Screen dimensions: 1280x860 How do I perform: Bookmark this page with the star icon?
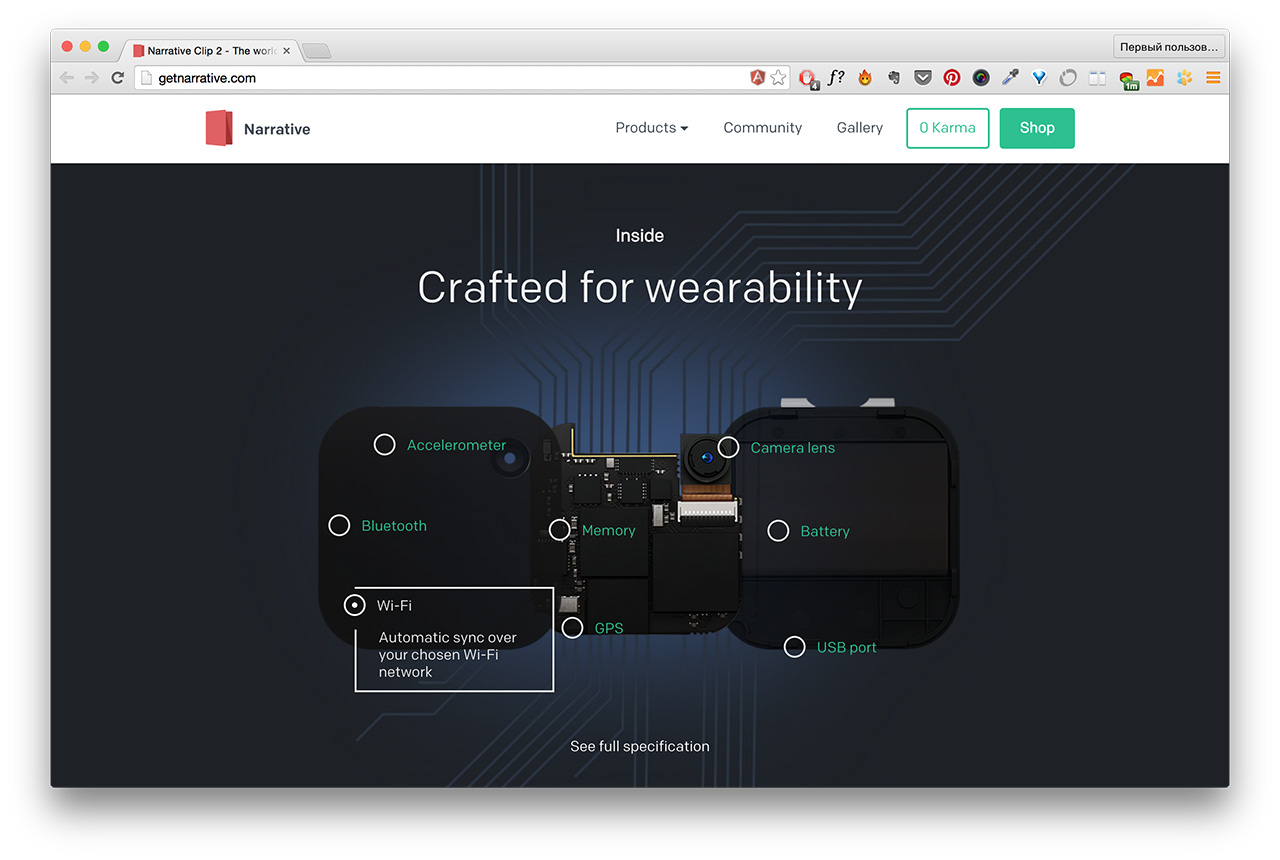(778, 78)
